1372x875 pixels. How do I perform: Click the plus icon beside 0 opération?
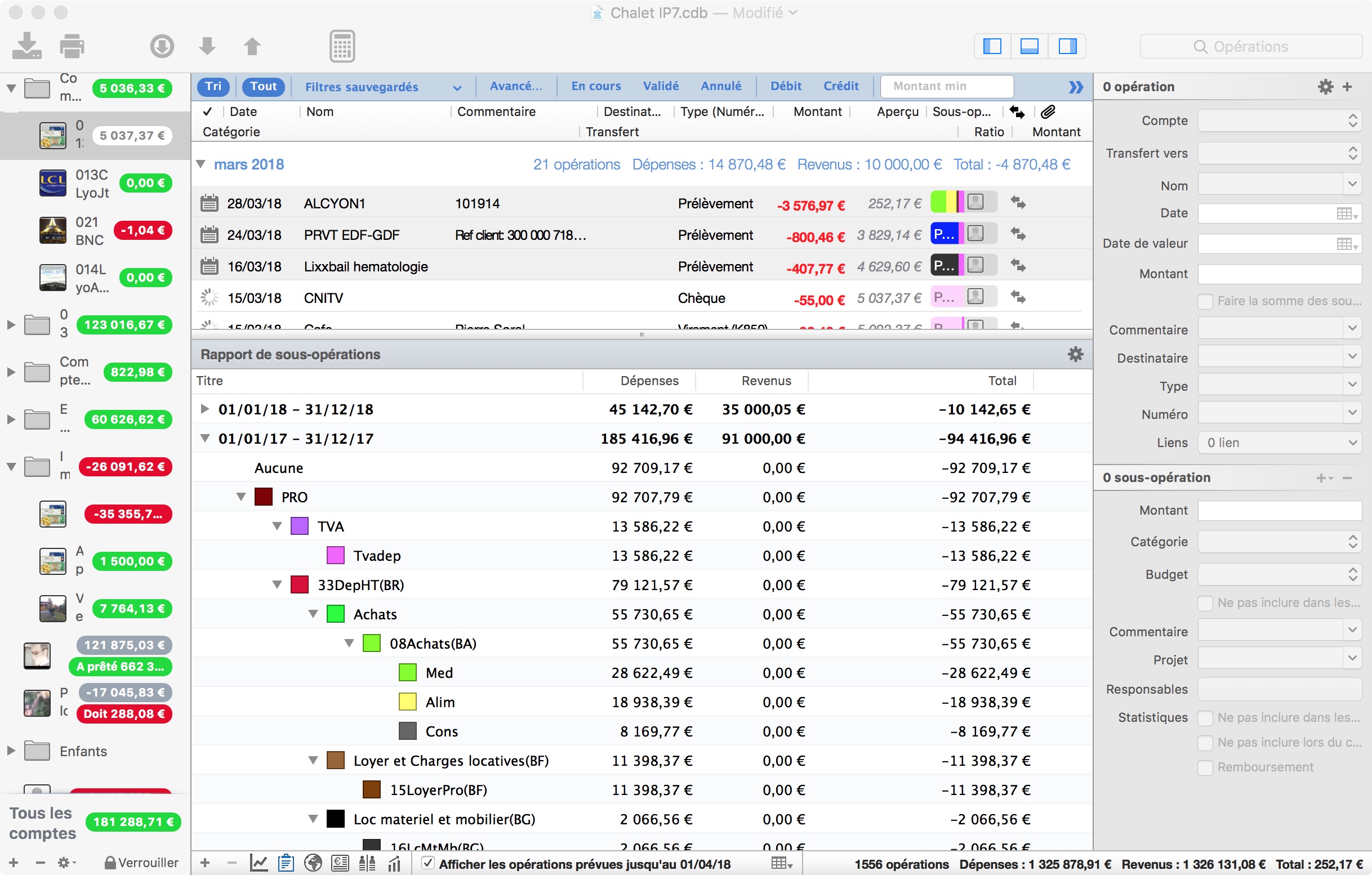[1347, 87]
